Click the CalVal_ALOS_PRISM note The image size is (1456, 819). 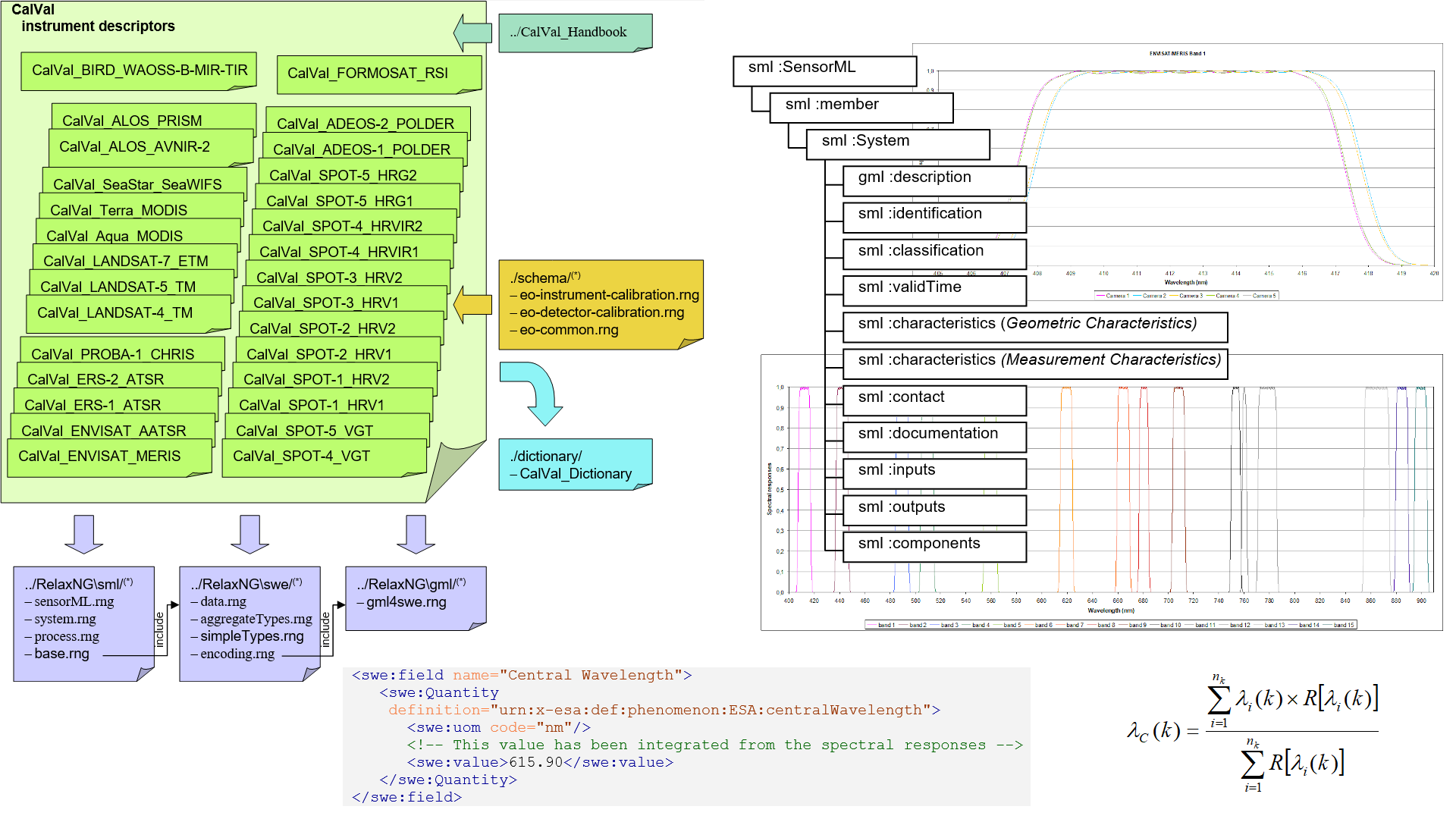pyautogui.click(x=154, y=119)
